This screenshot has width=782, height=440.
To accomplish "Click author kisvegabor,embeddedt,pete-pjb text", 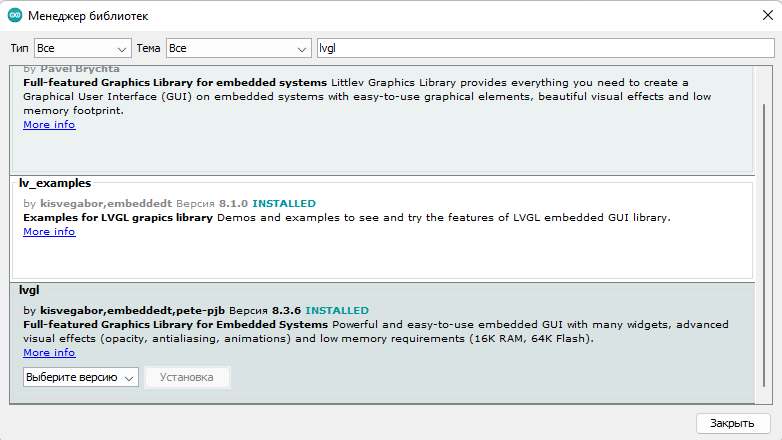I will pos(132,310).
